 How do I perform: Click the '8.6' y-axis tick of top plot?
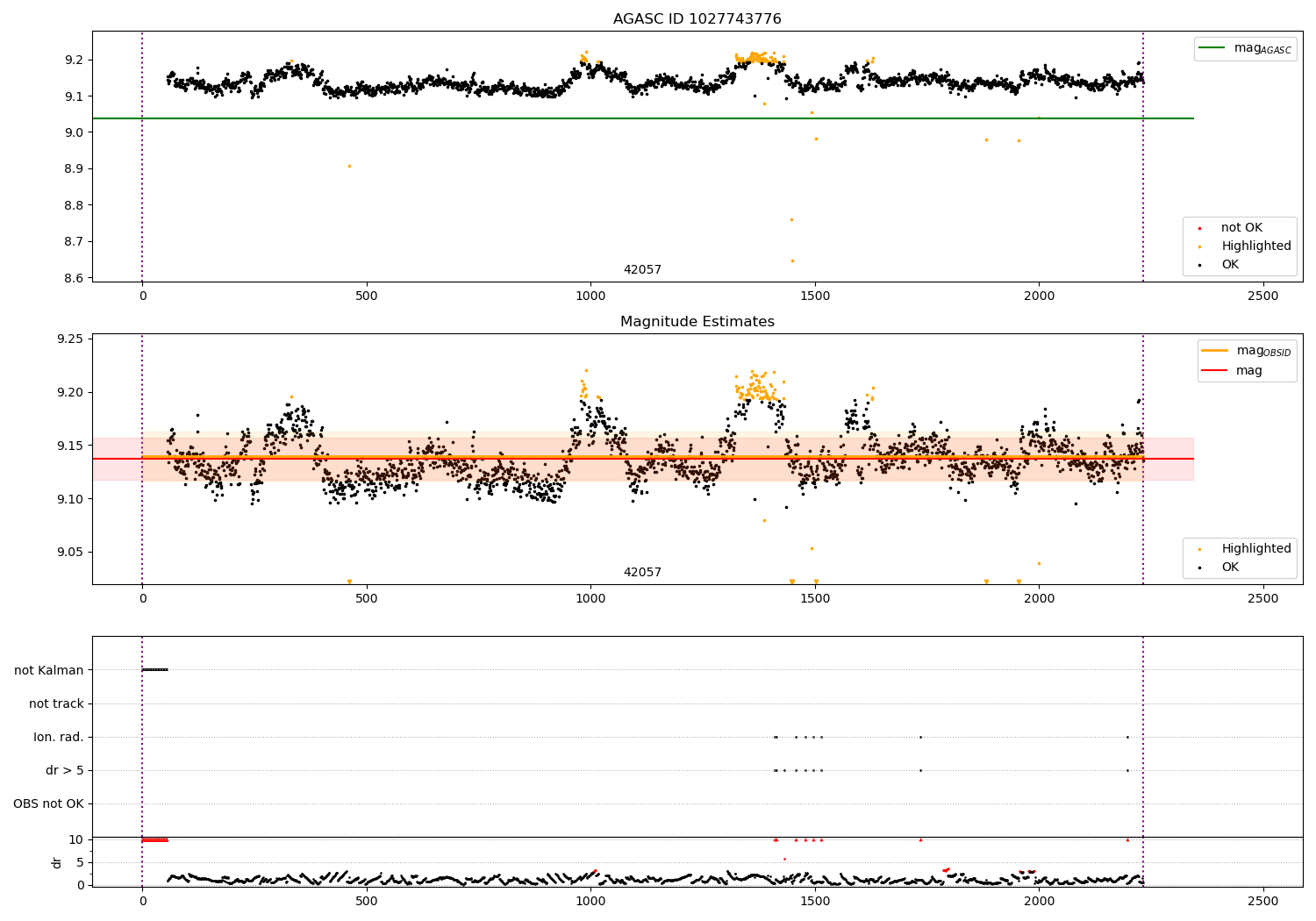click(x=75, y=279)
